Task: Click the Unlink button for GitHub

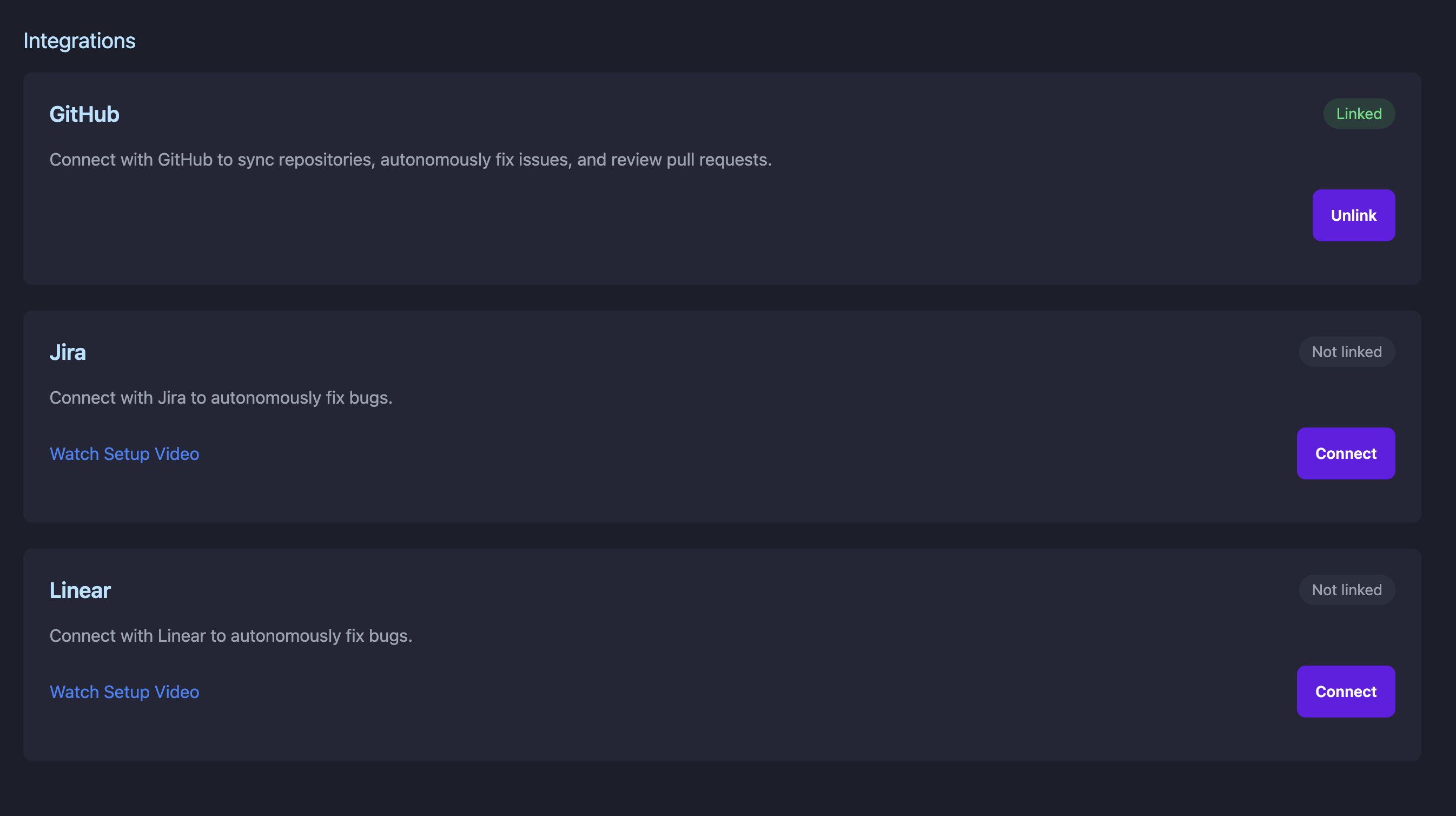Action: [1353, 215]
